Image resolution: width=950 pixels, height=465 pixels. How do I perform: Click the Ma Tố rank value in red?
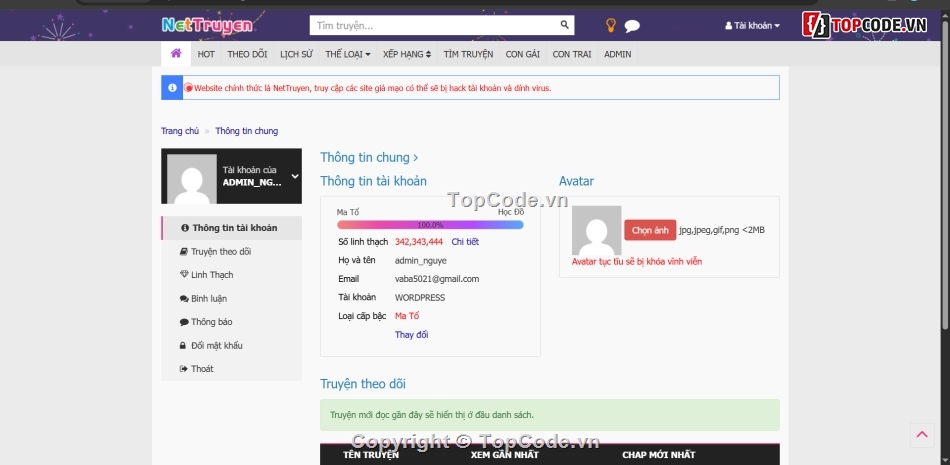coord(407,316)
